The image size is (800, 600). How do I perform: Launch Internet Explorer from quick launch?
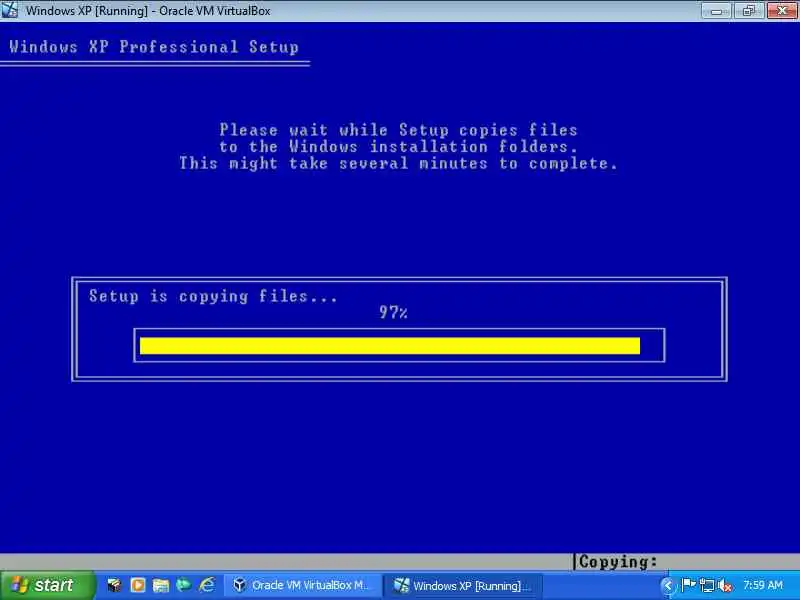[x=207, y=585]
